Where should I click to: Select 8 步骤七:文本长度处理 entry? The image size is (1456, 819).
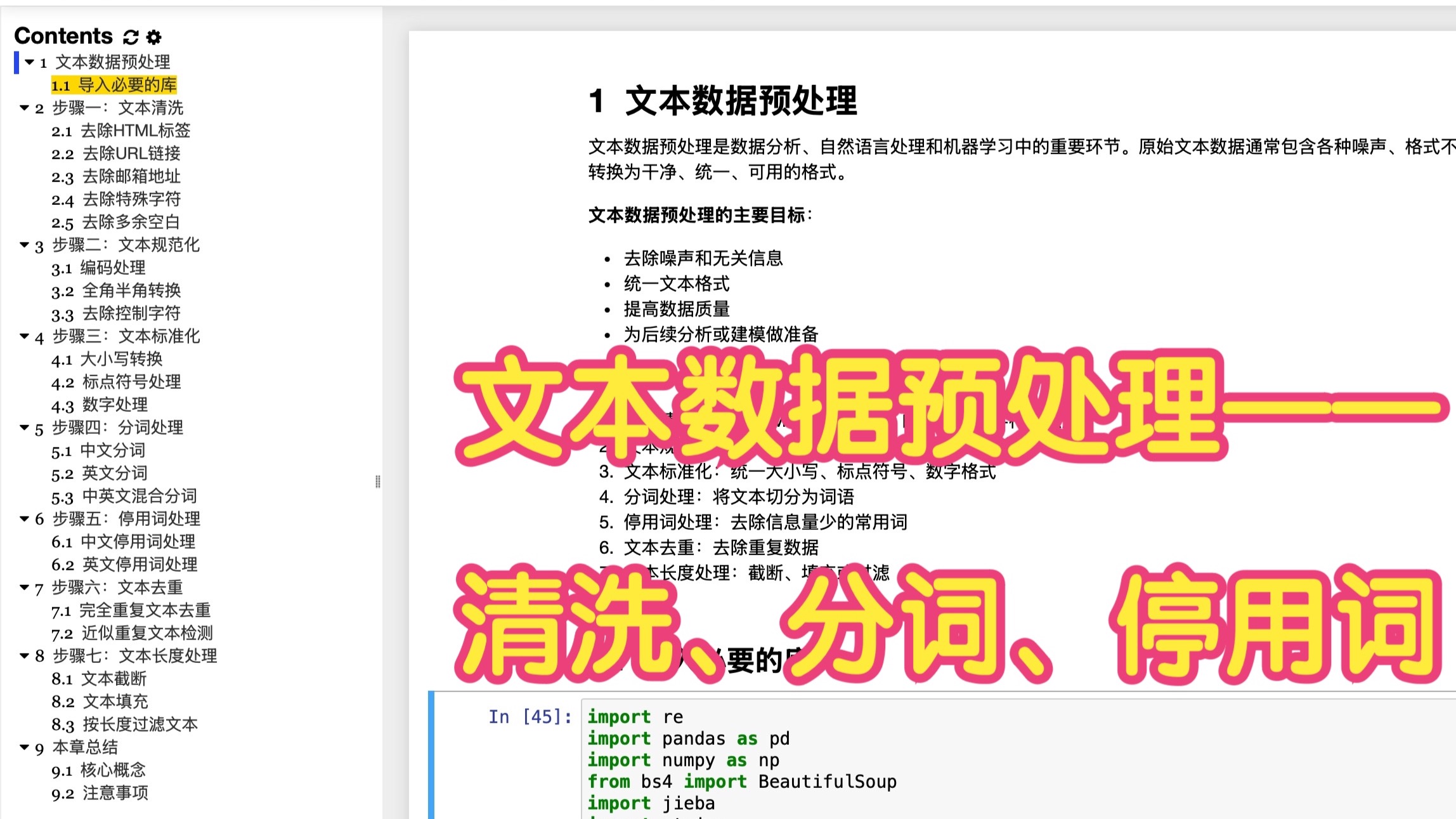point(126,656)
